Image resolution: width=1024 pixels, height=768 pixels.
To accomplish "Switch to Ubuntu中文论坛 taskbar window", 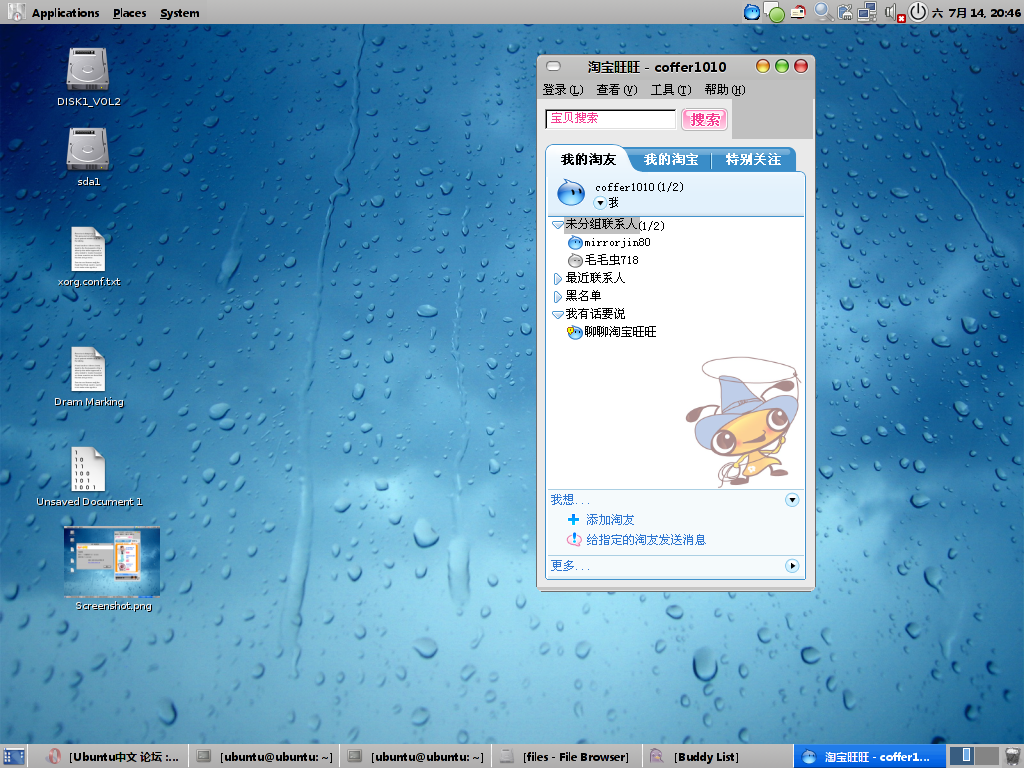I will pos(113,757).
